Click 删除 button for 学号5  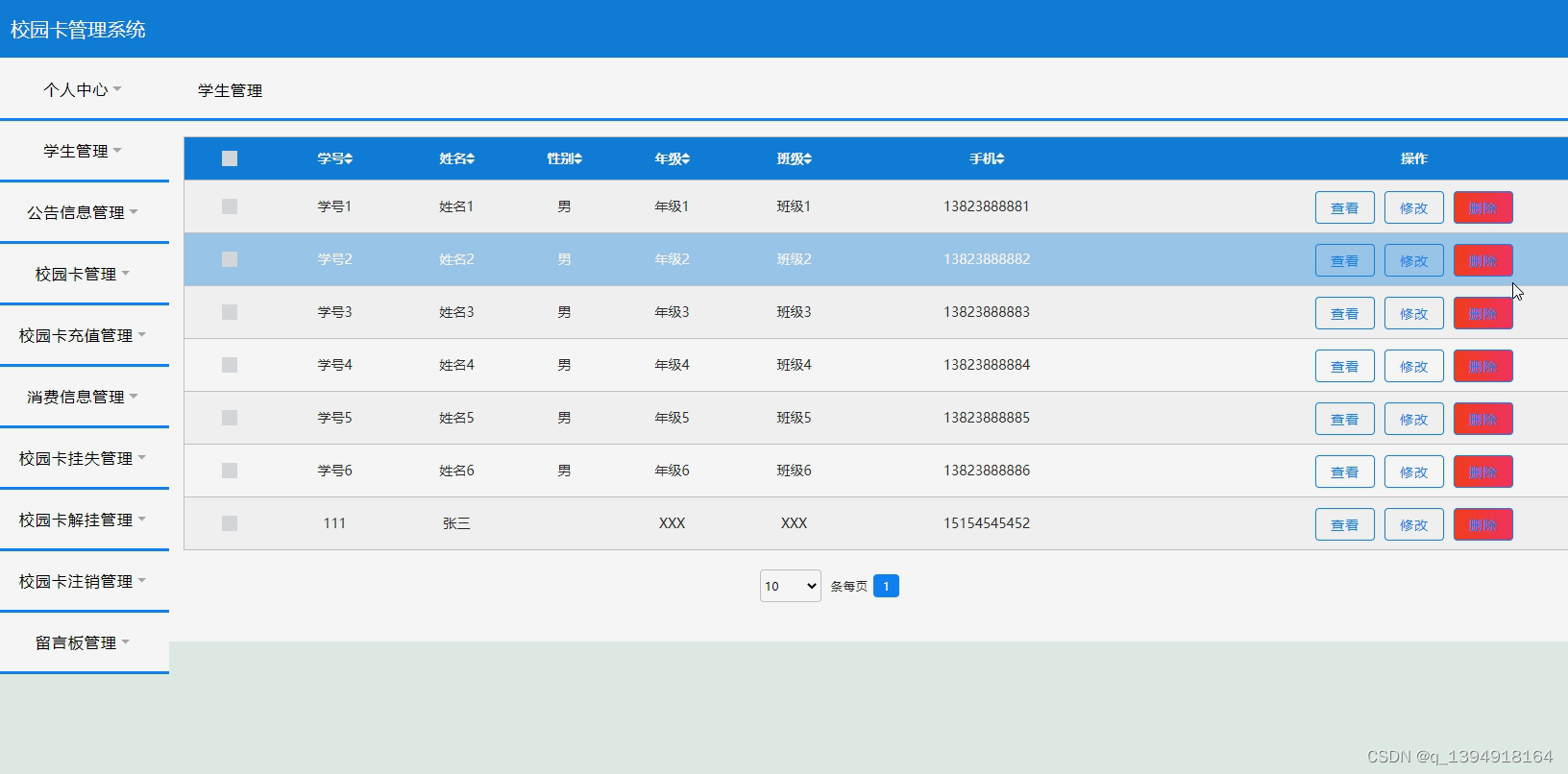pyautogui.click(x=1483, y=419)
